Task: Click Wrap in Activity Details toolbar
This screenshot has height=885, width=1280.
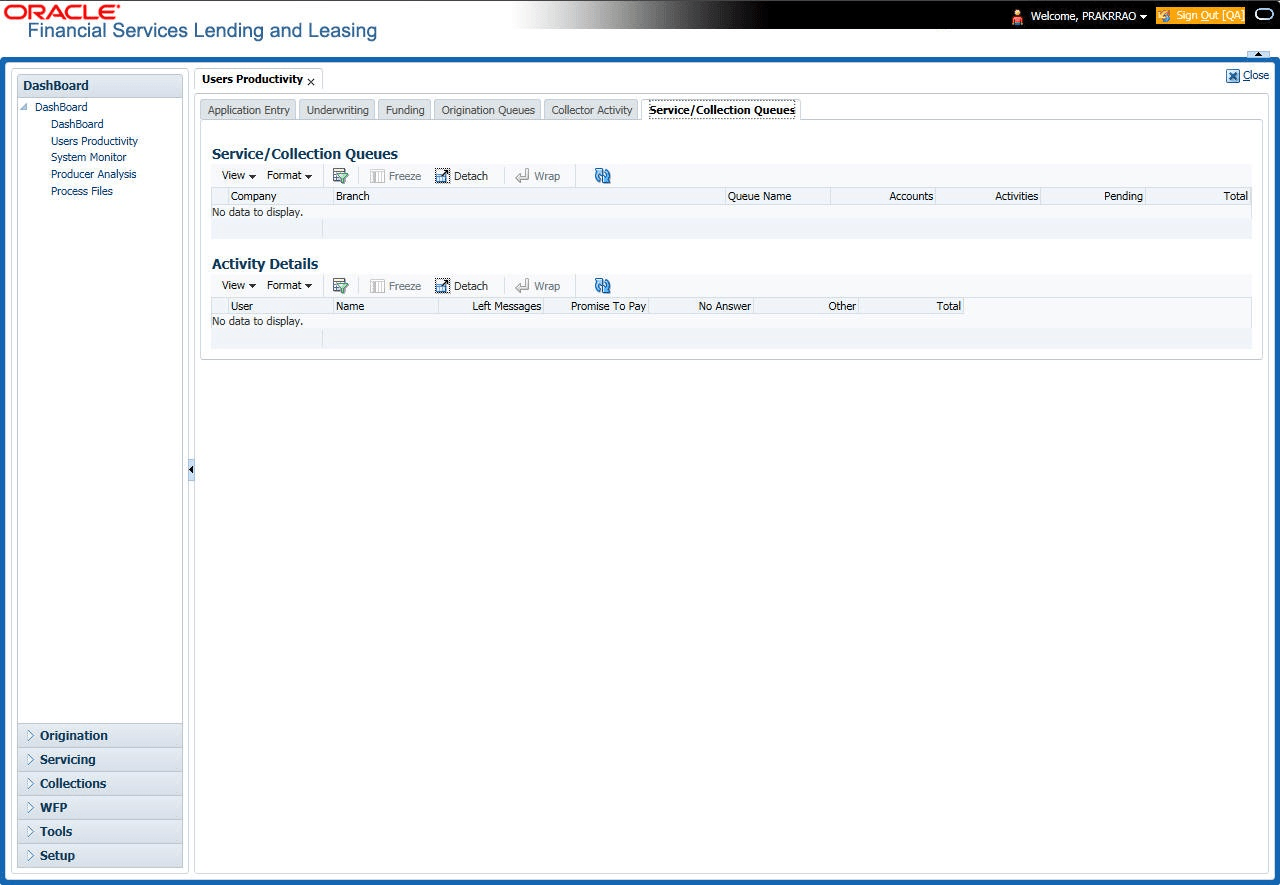Action: click(538, 286)
